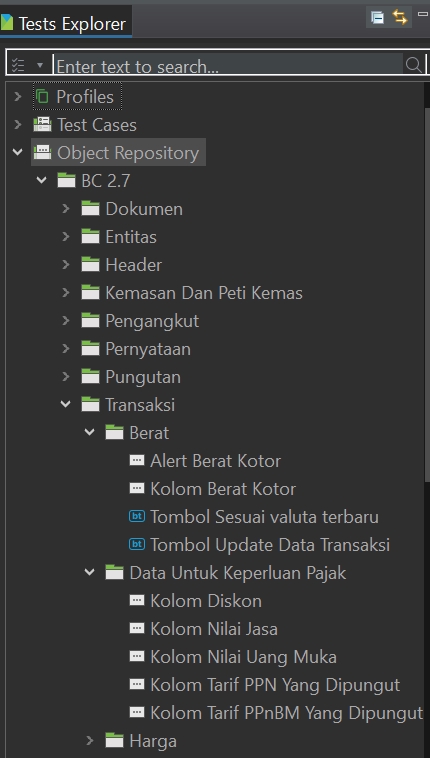Click the Pungutan folder icon
This screenshot has height=758, width=430.
(x=90, y=377)
